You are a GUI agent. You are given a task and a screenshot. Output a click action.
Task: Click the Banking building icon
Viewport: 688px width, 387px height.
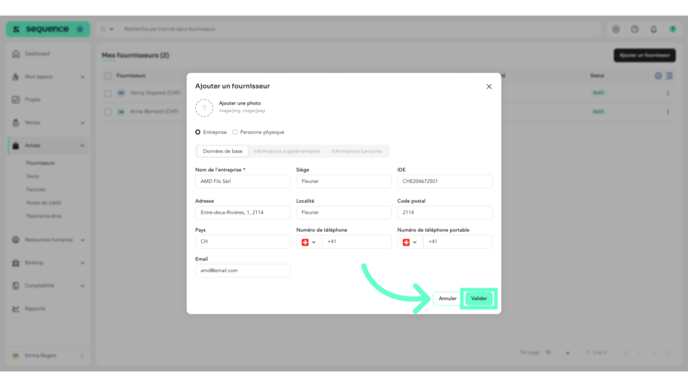click(16, 263)
